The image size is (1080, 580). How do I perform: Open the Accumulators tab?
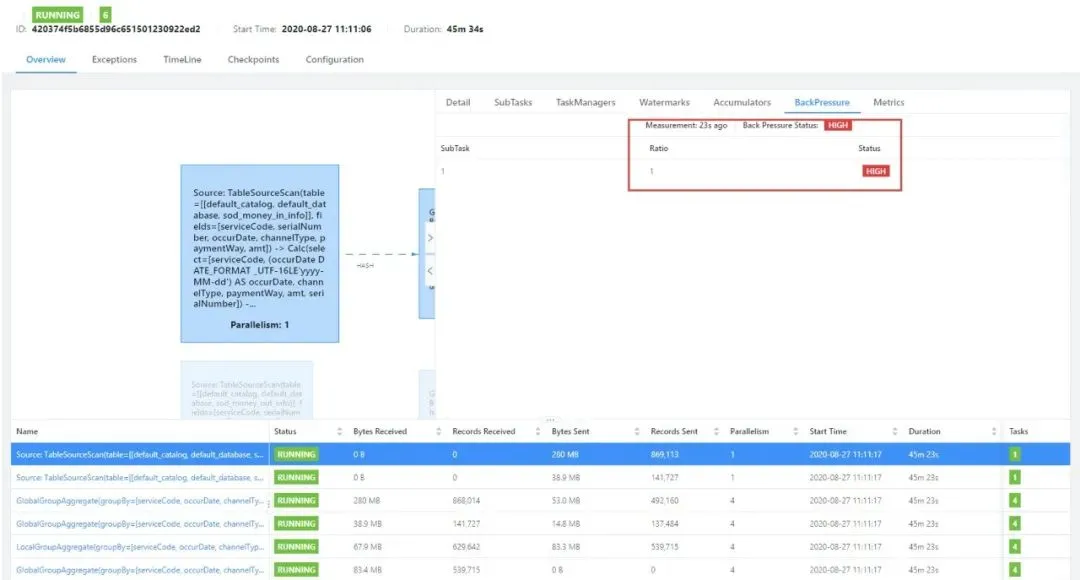pos(742,102)
